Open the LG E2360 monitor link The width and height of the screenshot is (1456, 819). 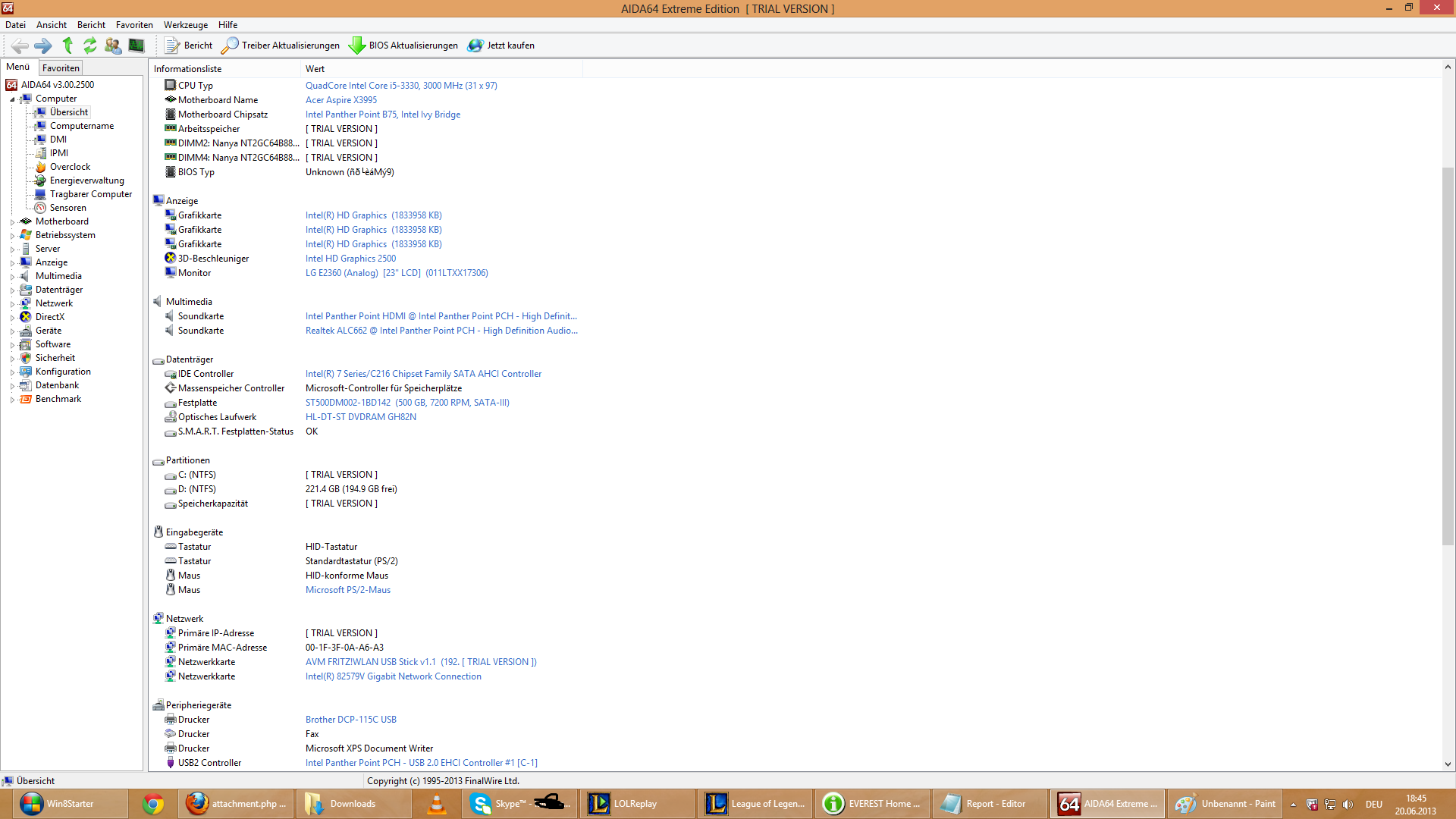tap(397, 273)
